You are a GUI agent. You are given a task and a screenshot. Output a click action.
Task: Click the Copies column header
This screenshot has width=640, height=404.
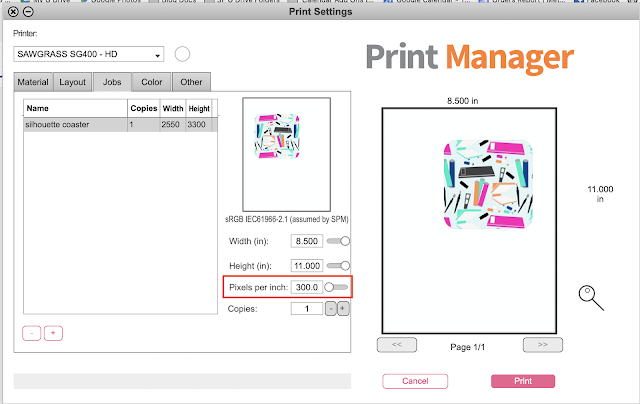pyautogui.click(x=144, y=108)
